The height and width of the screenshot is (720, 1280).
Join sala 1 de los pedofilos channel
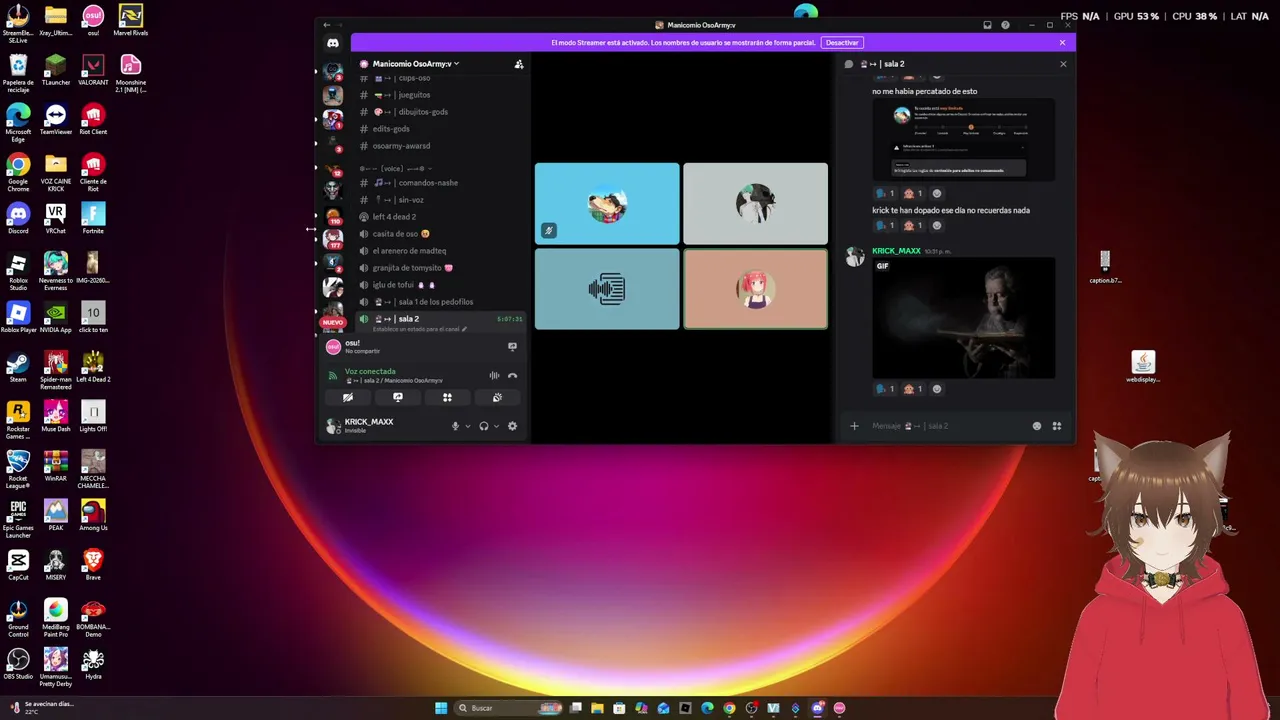click(439, 302)
